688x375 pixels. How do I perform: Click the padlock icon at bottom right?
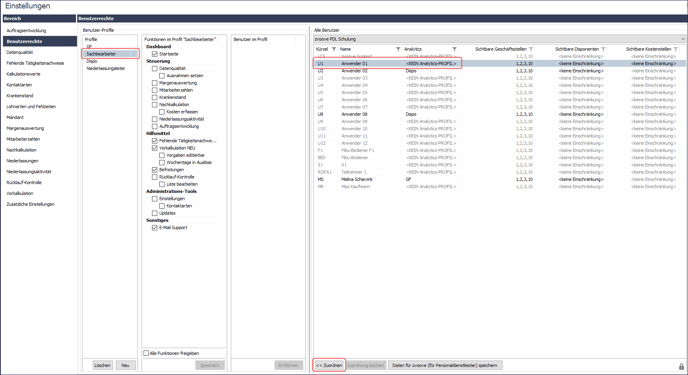pyautogui.click(x=681, y=366)
